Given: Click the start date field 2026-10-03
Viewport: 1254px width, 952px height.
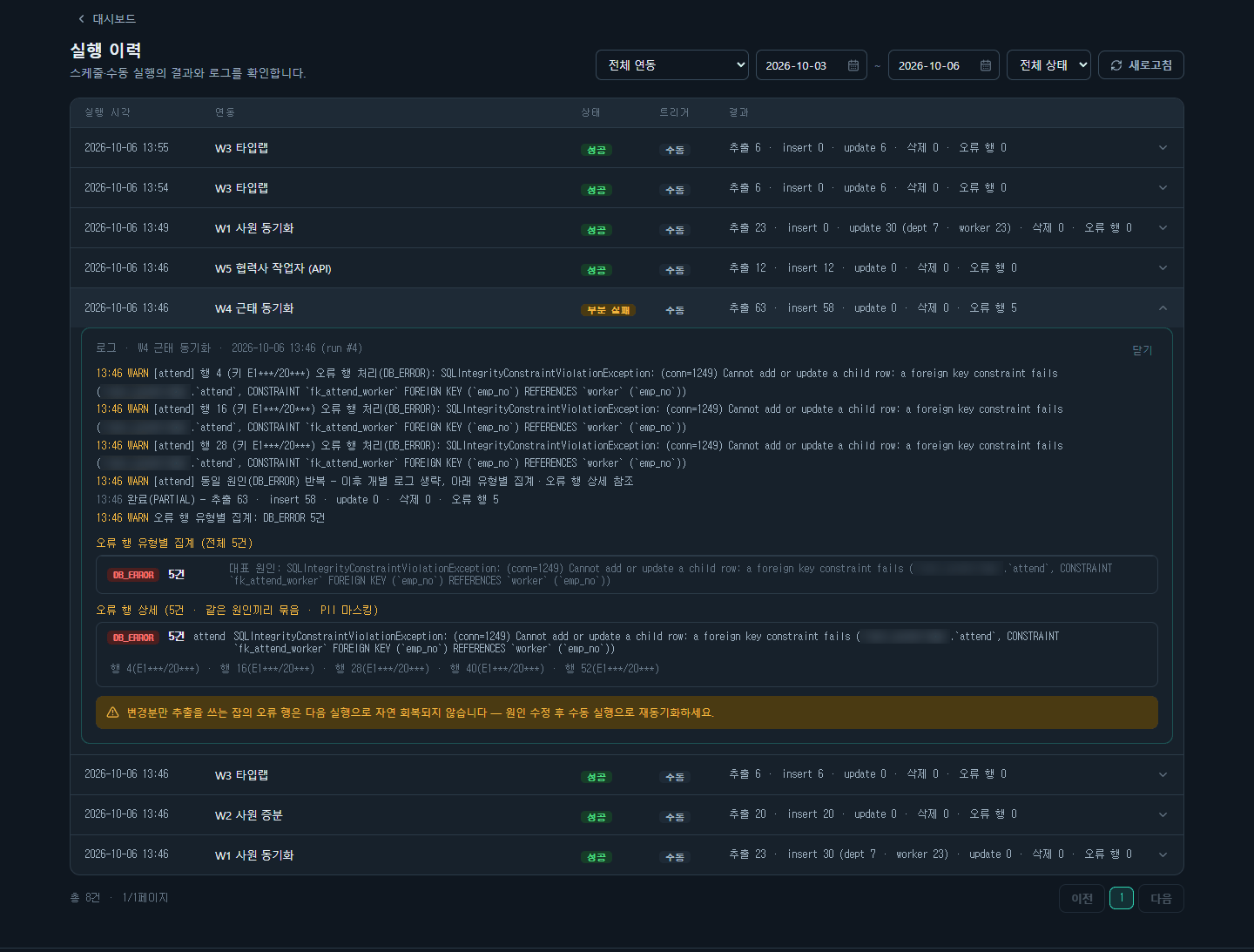Looking at the screenshot, I should 812,65.
